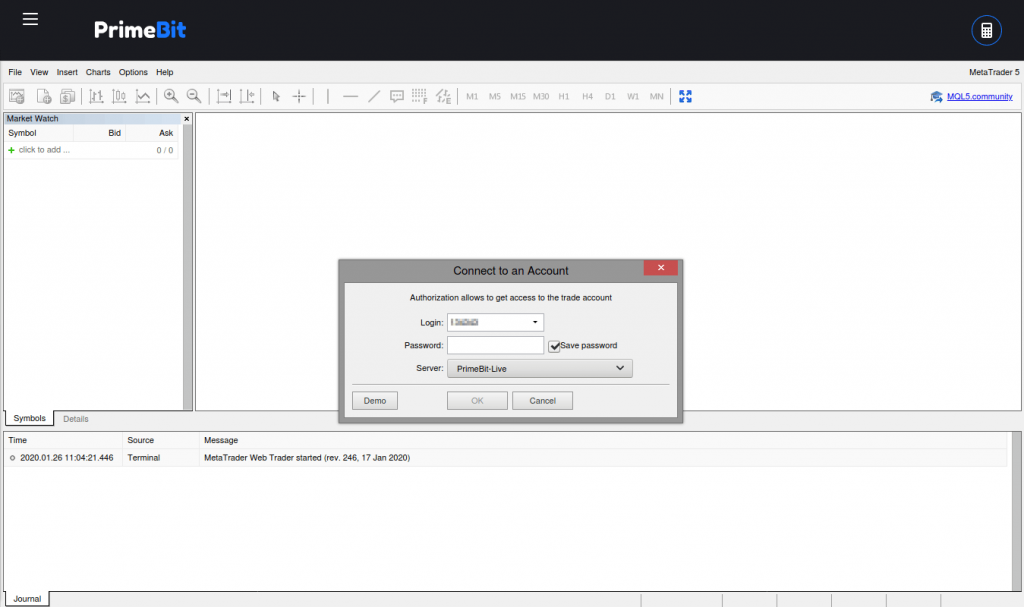Select the vertical line tool
1024x607 pixels.
tap(327, 97)
